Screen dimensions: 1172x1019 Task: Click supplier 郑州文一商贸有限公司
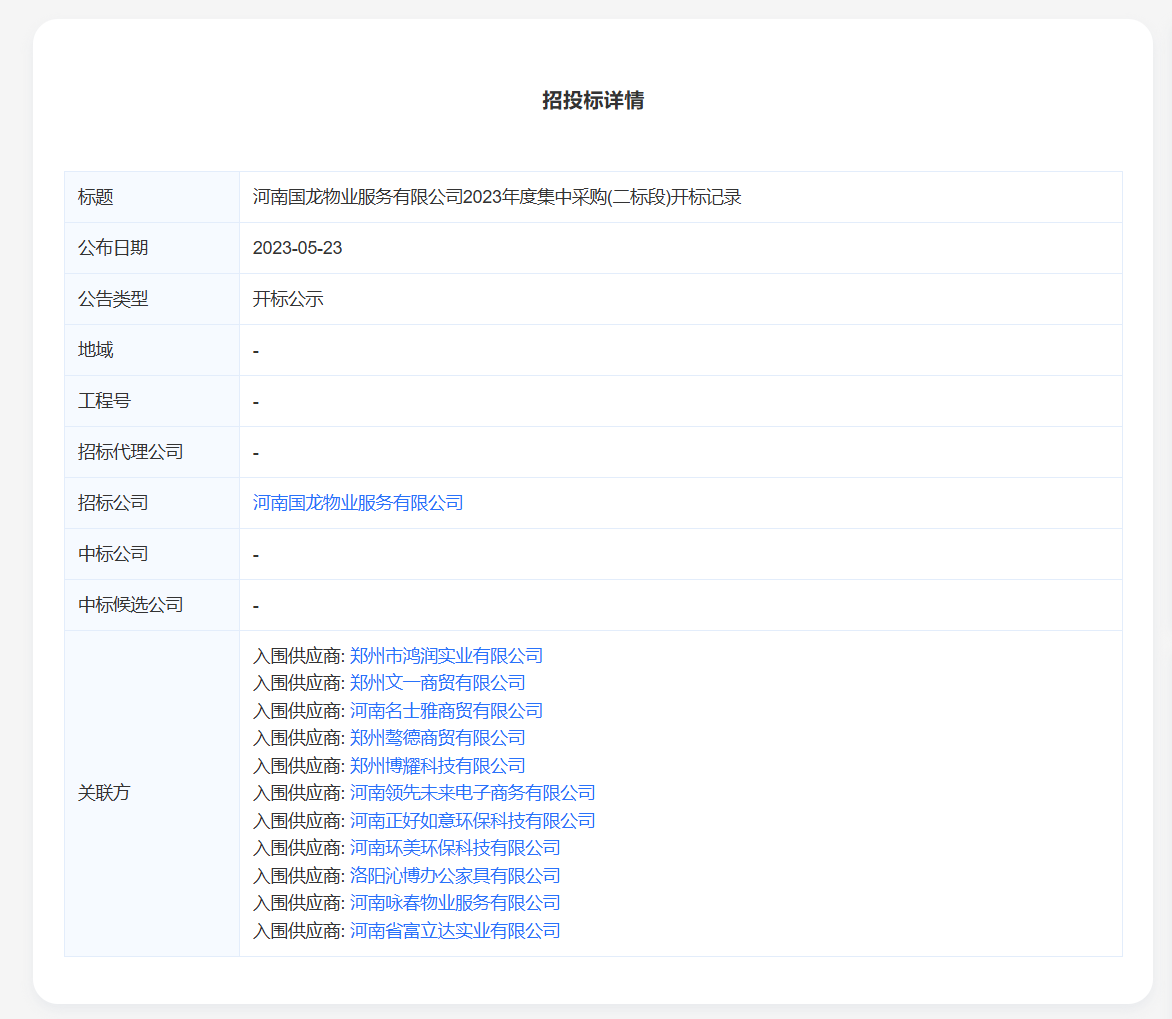tap(437, 683)
